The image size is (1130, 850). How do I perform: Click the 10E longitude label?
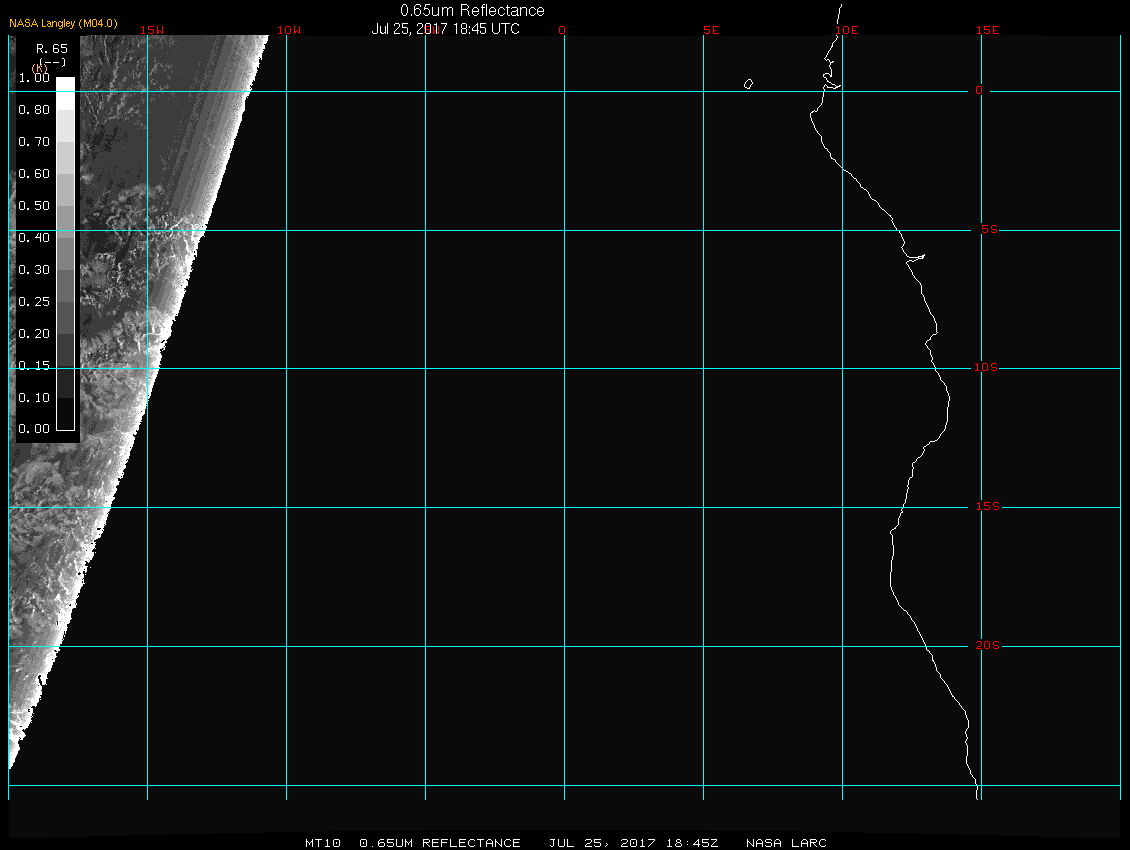tap(846, 30)
